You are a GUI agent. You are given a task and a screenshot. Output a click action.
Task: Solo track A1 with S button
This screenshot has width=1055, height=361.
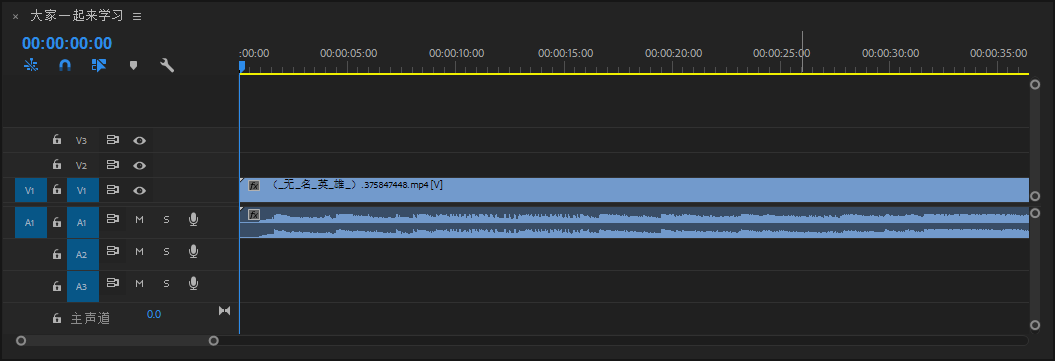pos(166,219)
